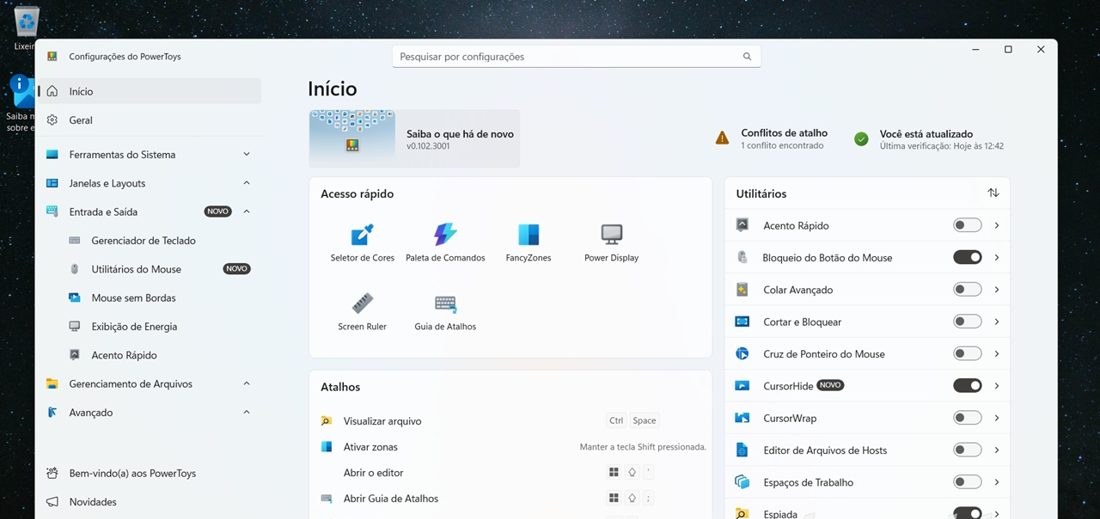Click the Visualizar arquivo shortcut icon

point(326,421)
